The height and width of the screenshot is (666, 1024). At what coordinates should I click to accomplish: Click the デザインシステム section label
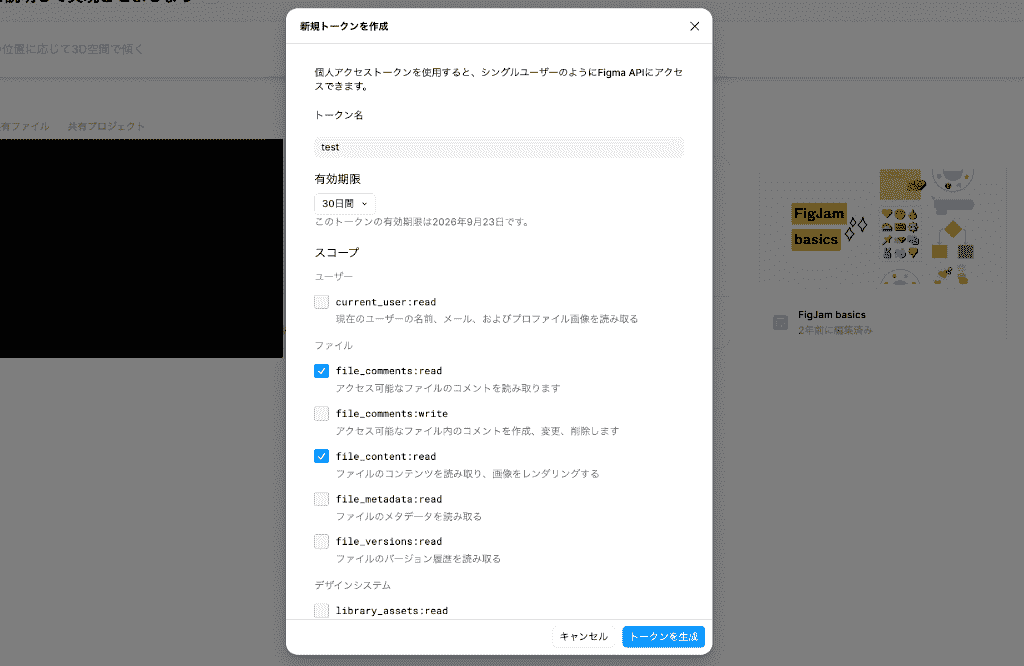click(353, 585)
